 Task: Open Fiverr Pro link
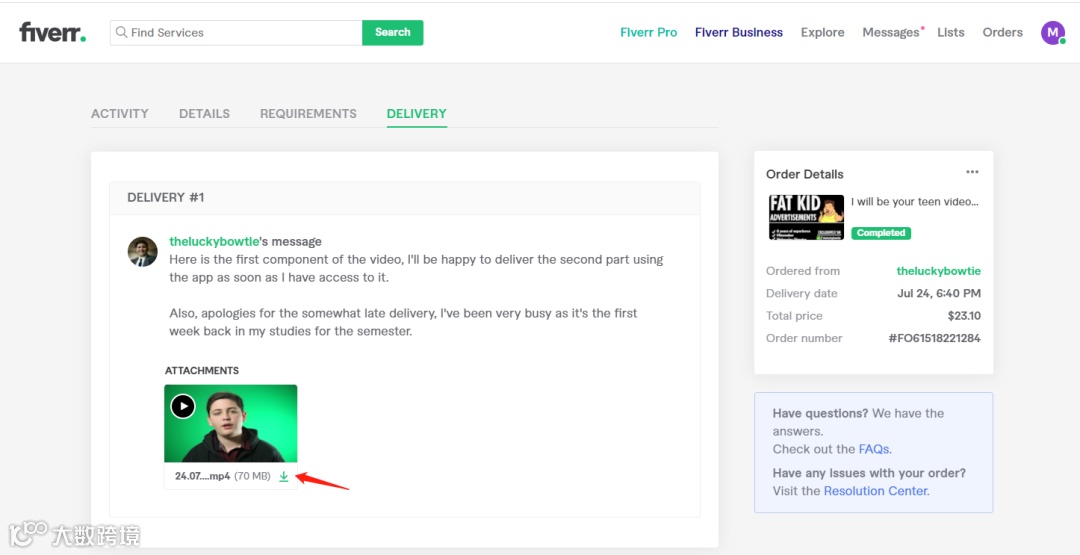pyautogui.click(x=648, y=32)
